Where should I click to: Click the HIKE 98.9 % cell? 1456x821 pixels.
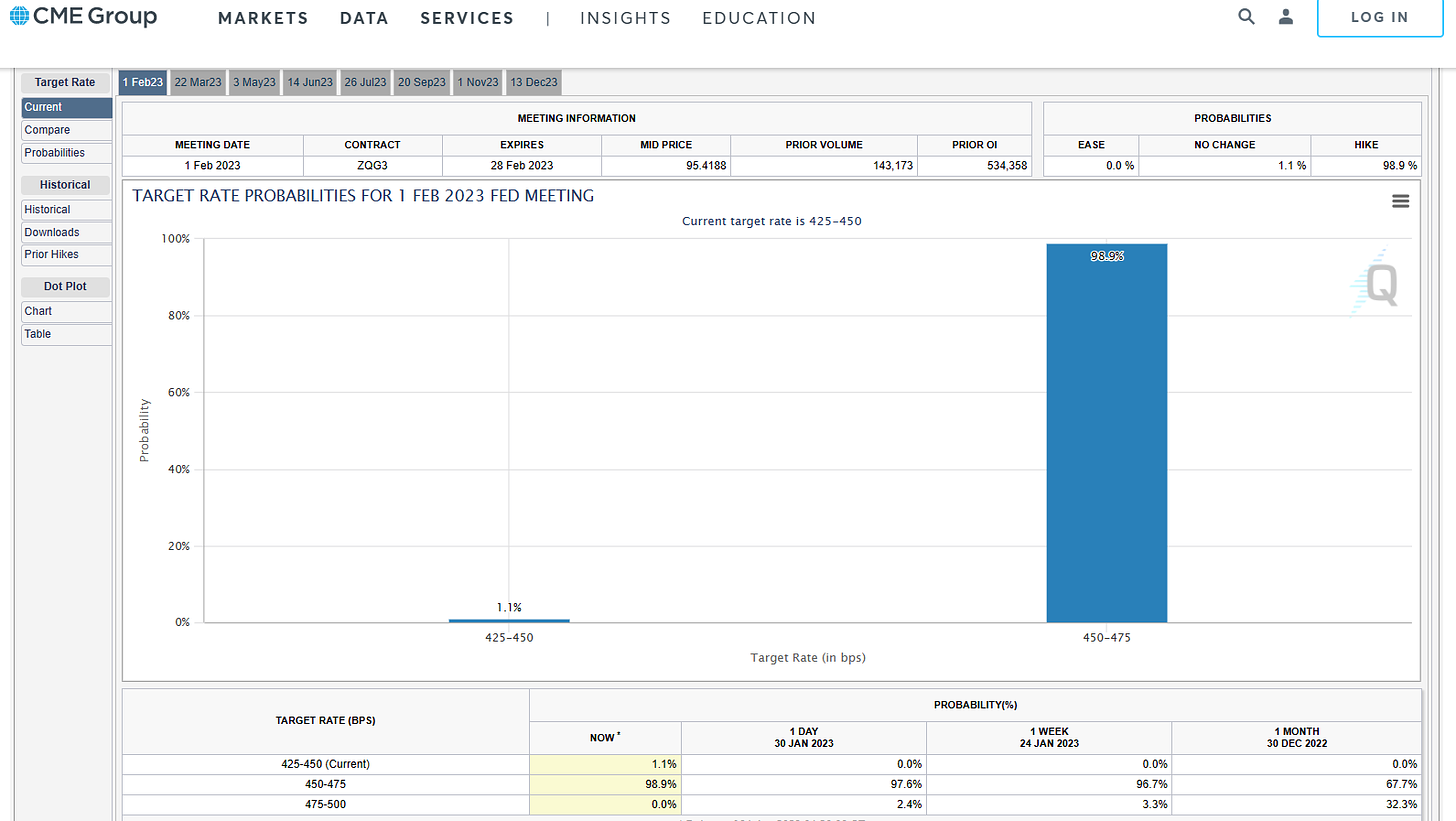click(x=1366, y=166)
